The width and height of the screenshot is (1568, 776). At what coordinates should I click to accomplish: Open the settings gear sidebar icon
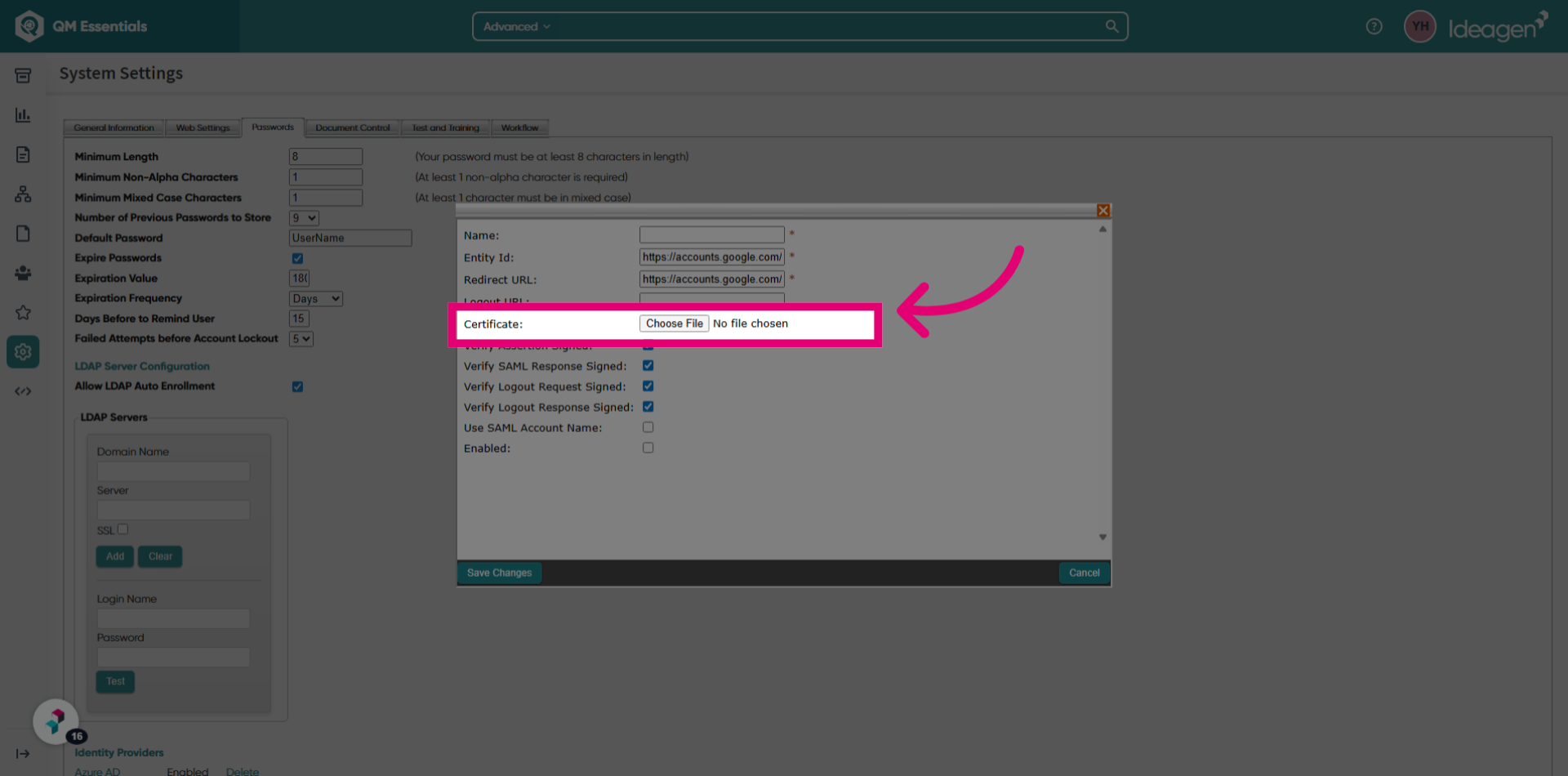pos(23,351)
